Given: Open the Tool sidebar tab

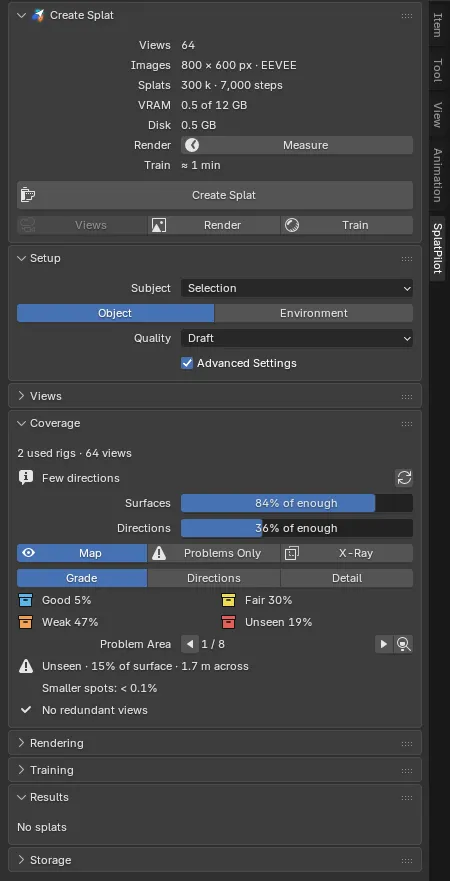Looking at the screenshot, I should (x=438, y=70).
